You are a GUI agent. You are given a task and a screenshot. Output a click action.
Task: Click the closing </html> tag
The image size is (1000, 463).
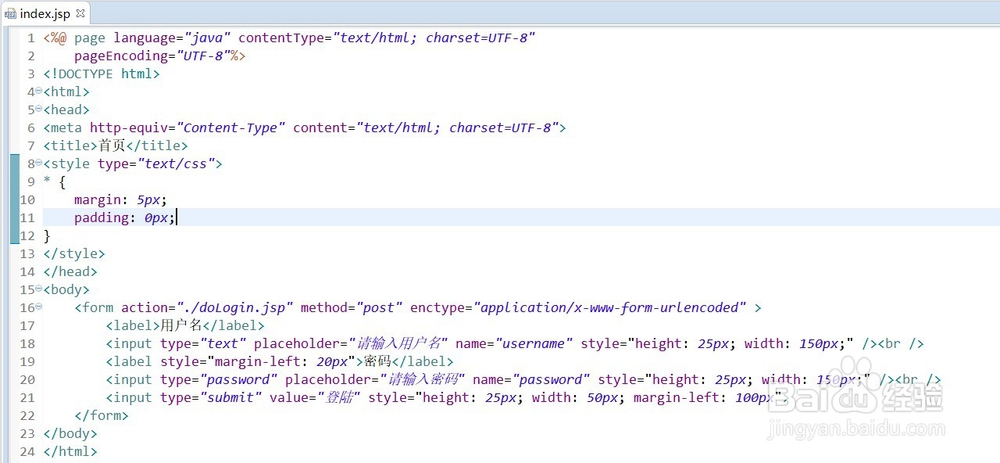coord(70,452)
